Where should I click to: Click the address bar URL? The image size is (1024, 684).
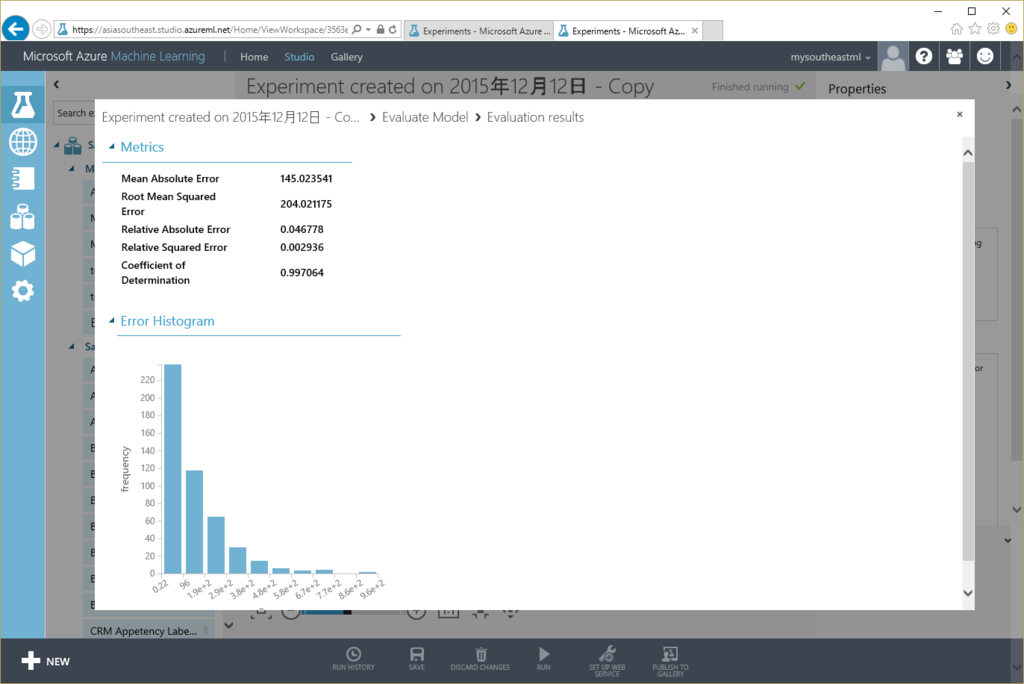[x=209, y=29]
